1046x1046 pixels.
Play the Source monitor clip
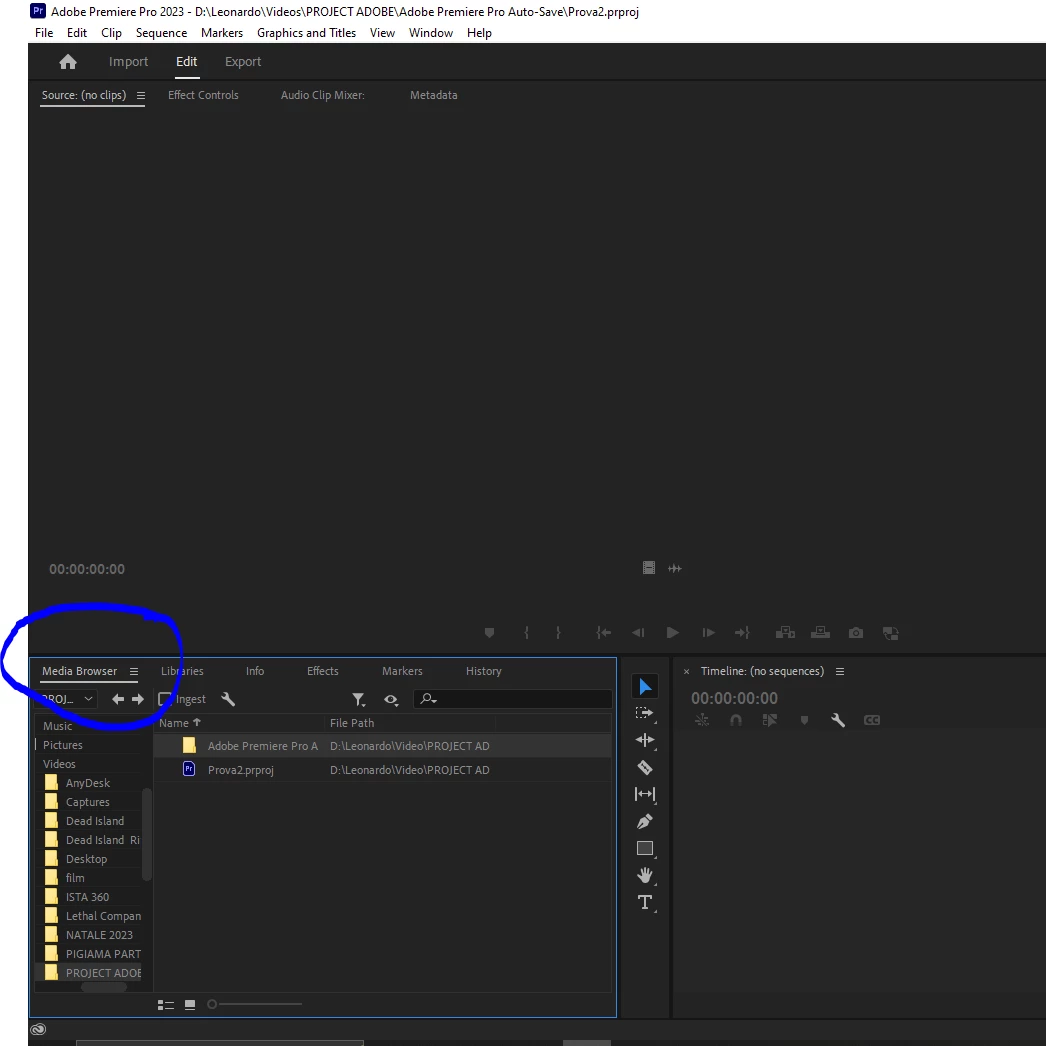pos(672,632)
